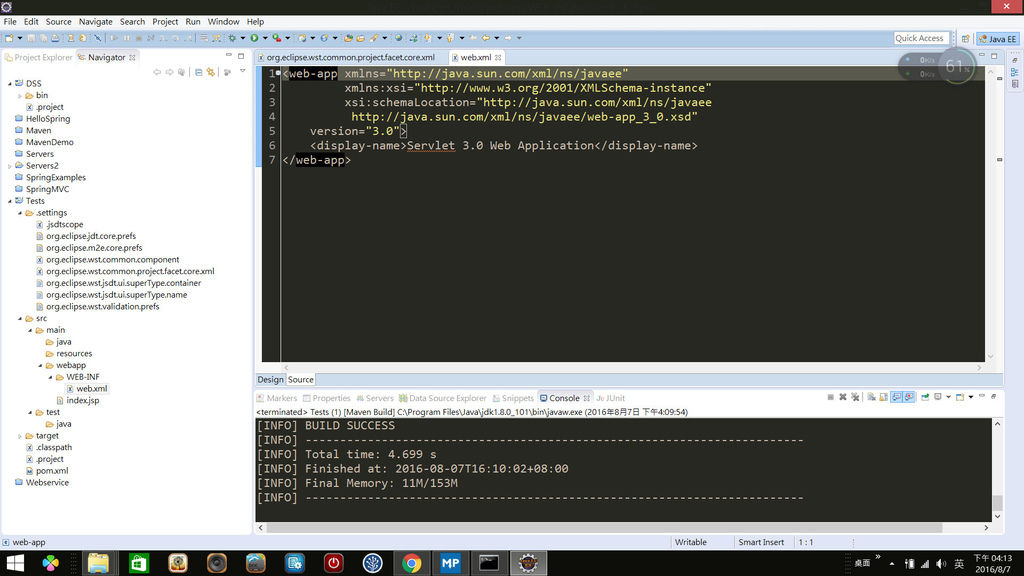Click the Collapse All icon in Navigator
Image resolution: width=1024 pixels, height=576 pixels.
pyautogui.click(x=199, y=72)
